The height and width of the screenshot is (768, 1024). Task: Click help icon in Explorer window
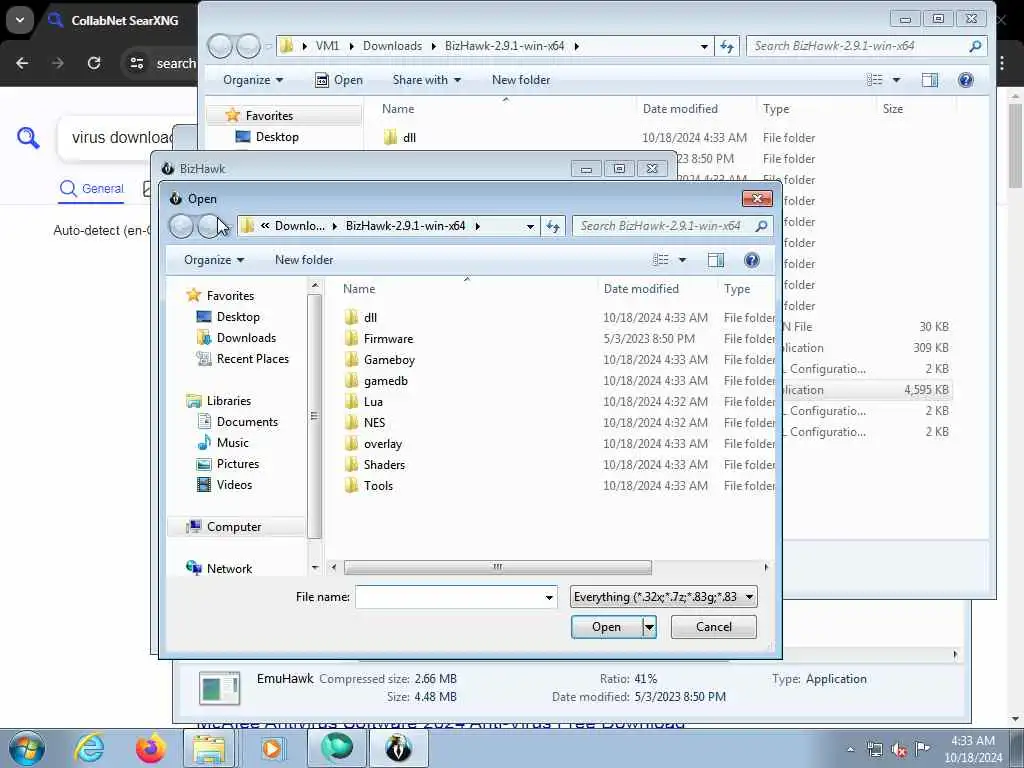pyautogui.click(x=965, y=80)
